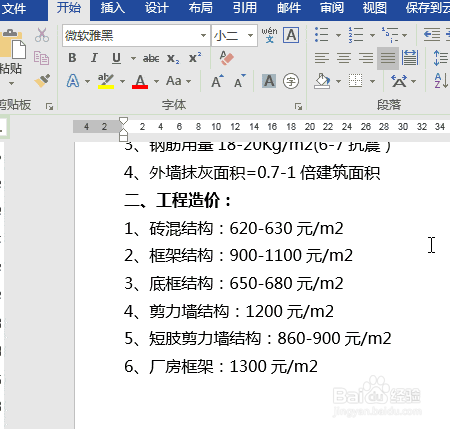Open the underline style dropdown arrow

point(133,58)
